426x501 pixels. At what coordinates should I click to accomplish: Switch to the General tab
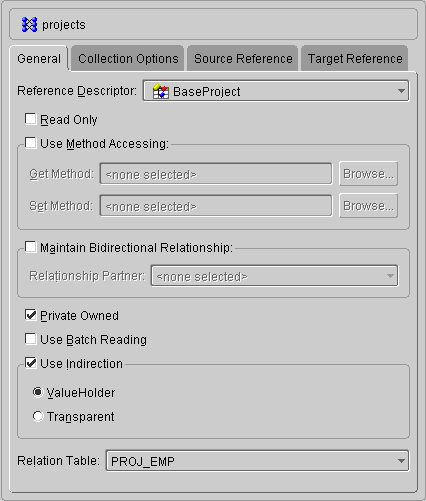[x=39, y=59]
